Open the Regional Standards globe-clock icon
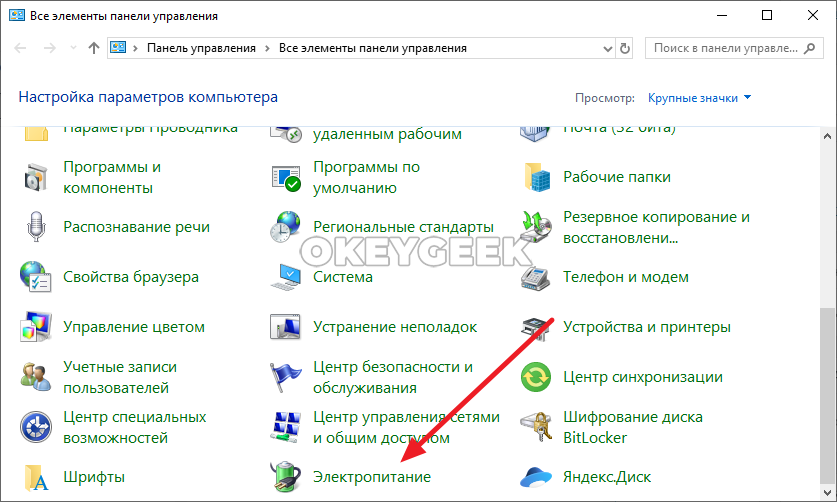Screen dimensions: 837x502 tap(286, 226)
